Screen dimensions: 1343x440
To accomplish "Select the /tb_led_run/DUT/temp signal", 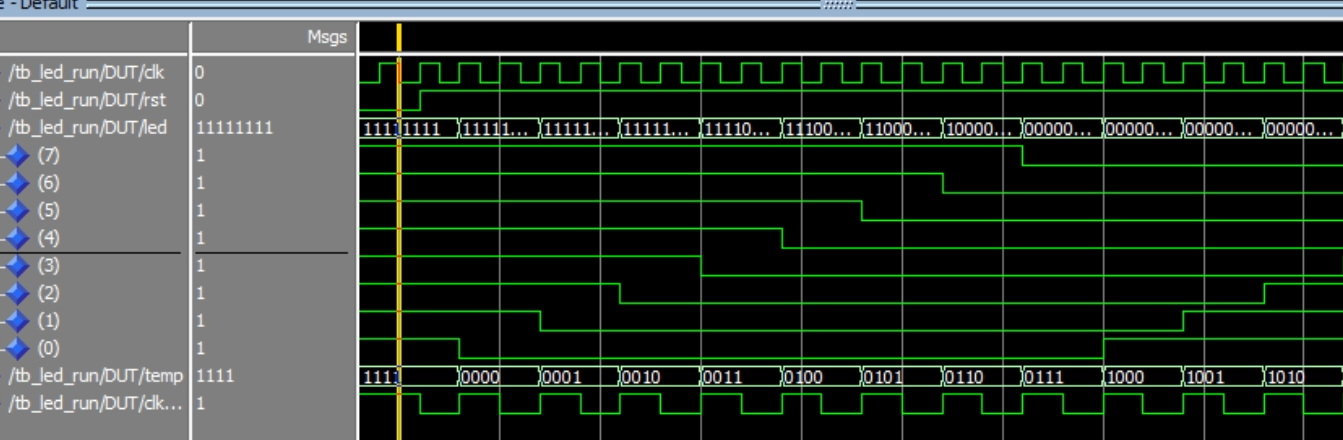I will tap(95, 376).
